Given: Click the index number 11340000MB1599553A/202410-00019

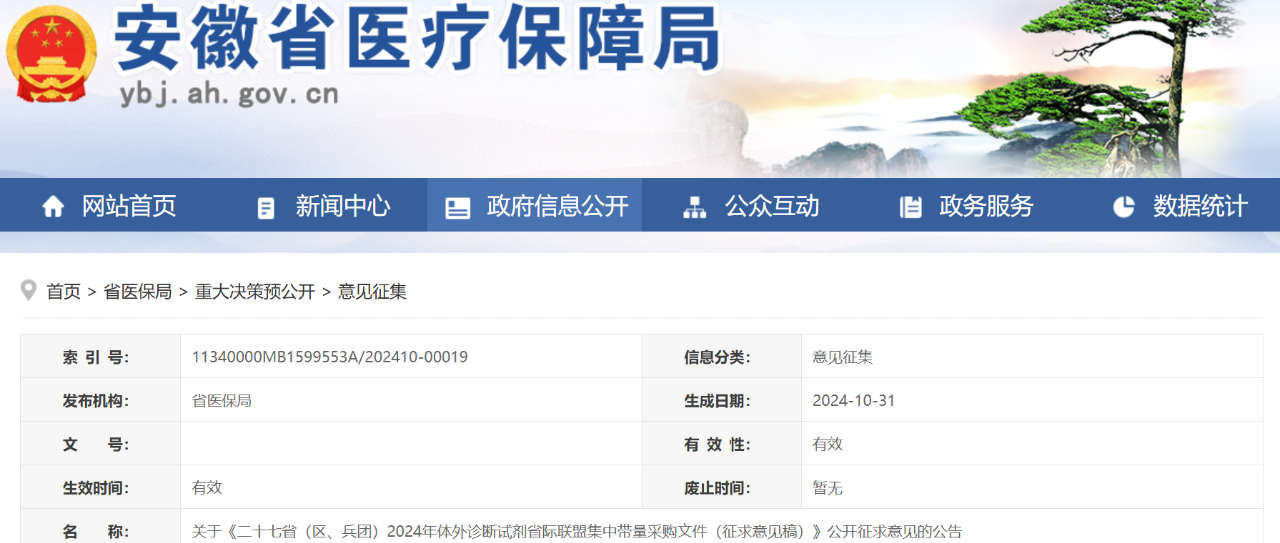Looking at the screenshot, I should (330, 357).
